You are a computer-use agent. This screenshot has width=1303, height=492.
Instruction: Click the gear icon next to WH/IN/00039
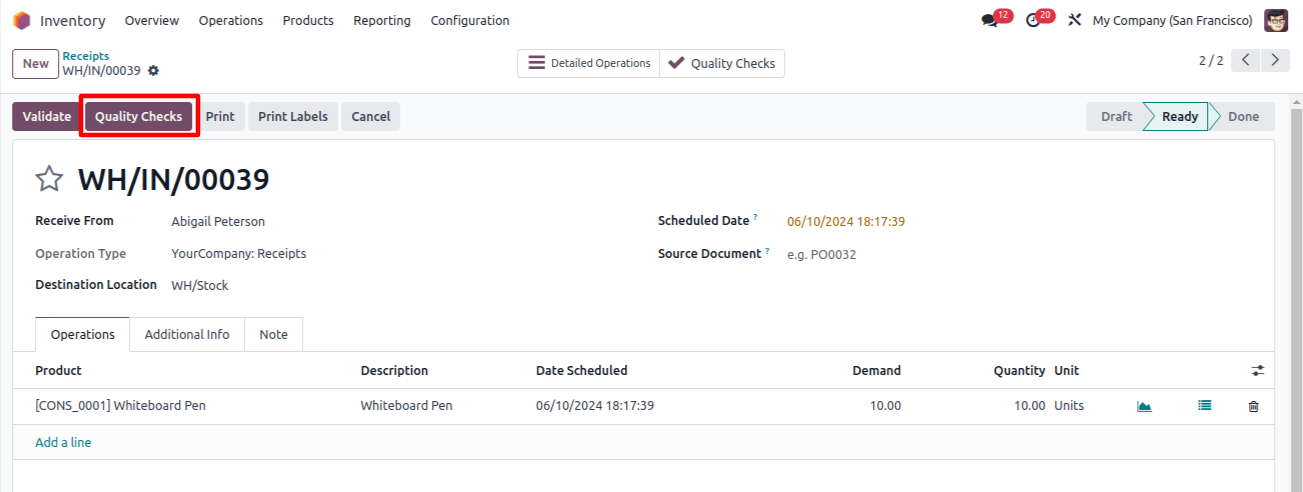pyautogui.click(x=153, y=71)
